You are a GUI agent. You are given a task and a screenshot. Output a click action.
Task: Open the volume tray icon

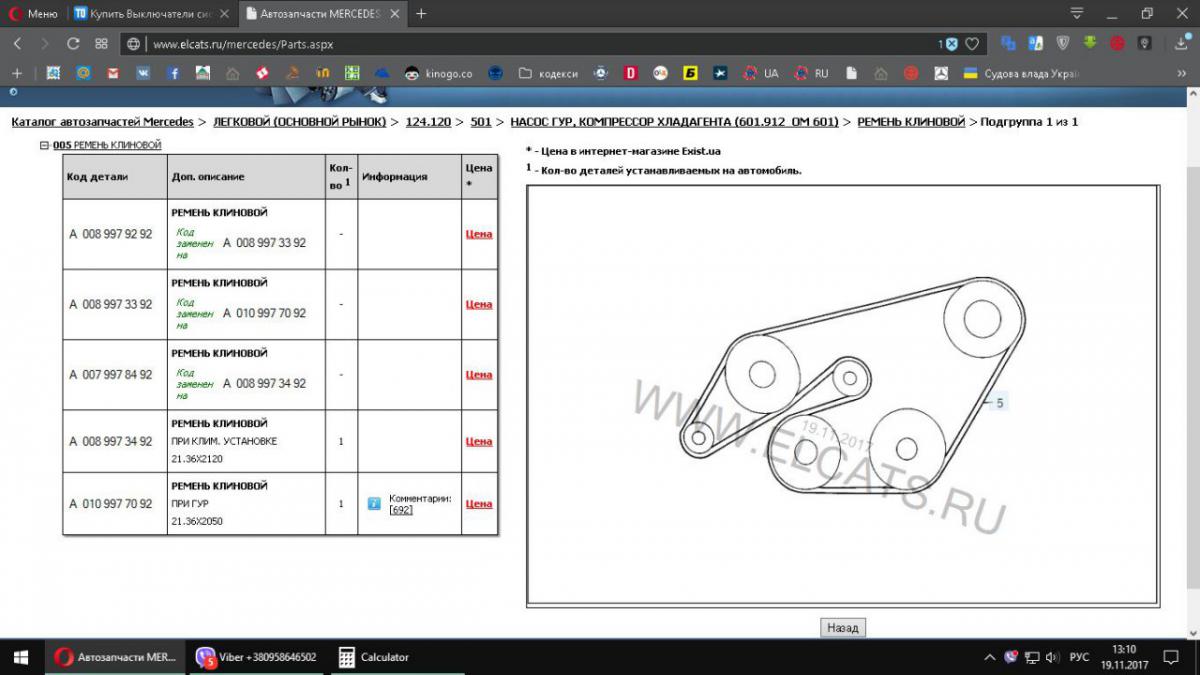(x=1051, y=657)
